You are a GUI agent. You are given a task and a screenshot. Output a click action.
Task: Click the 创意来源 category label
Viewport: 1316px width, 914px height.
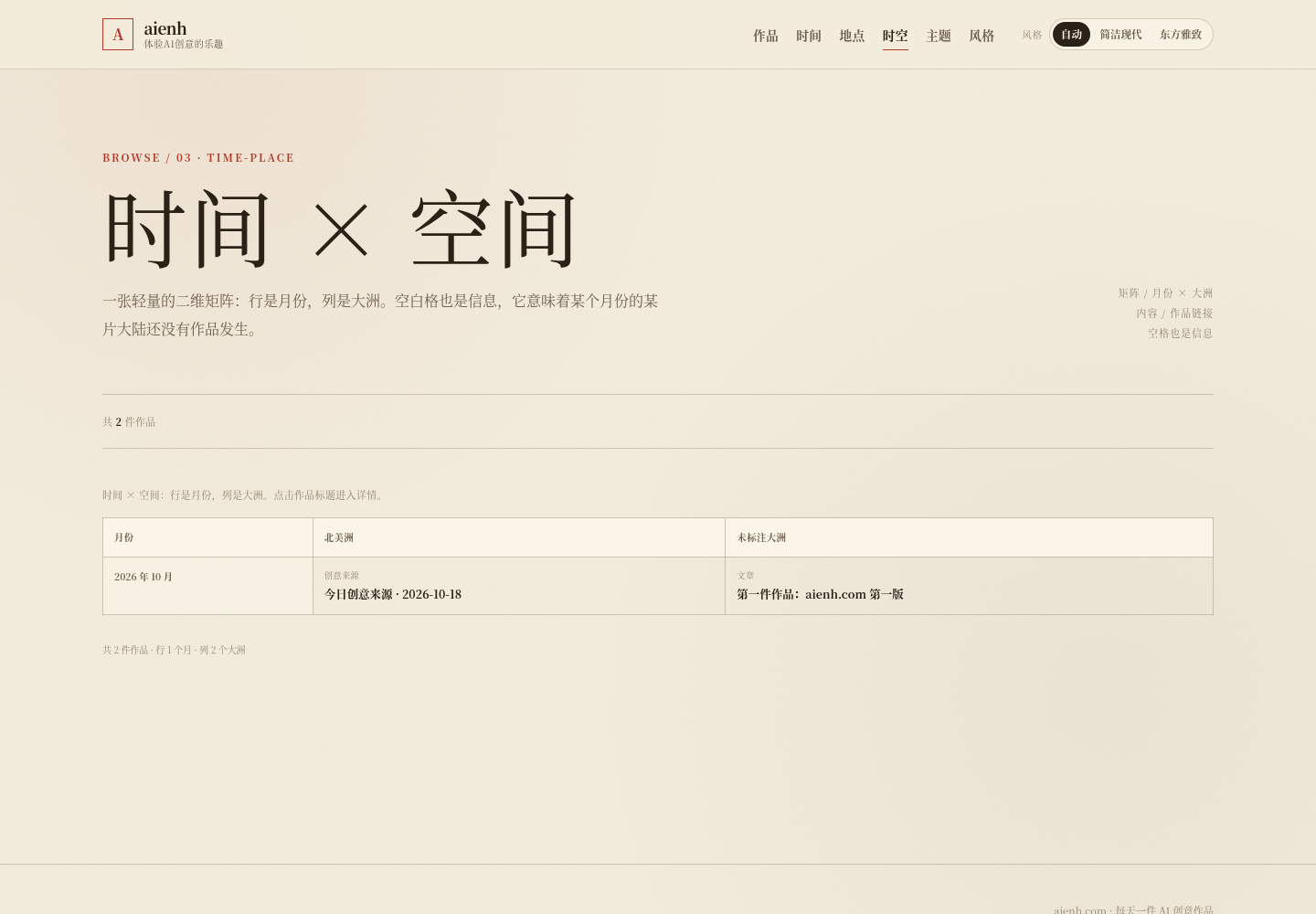[x=342, y=576]
